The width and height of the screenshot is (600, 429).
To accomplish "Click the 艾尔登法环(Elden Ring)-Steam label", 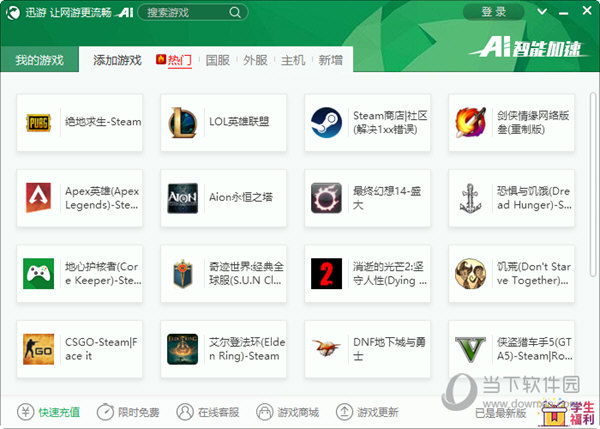I will pyautogui.click(x=247, y=349).
